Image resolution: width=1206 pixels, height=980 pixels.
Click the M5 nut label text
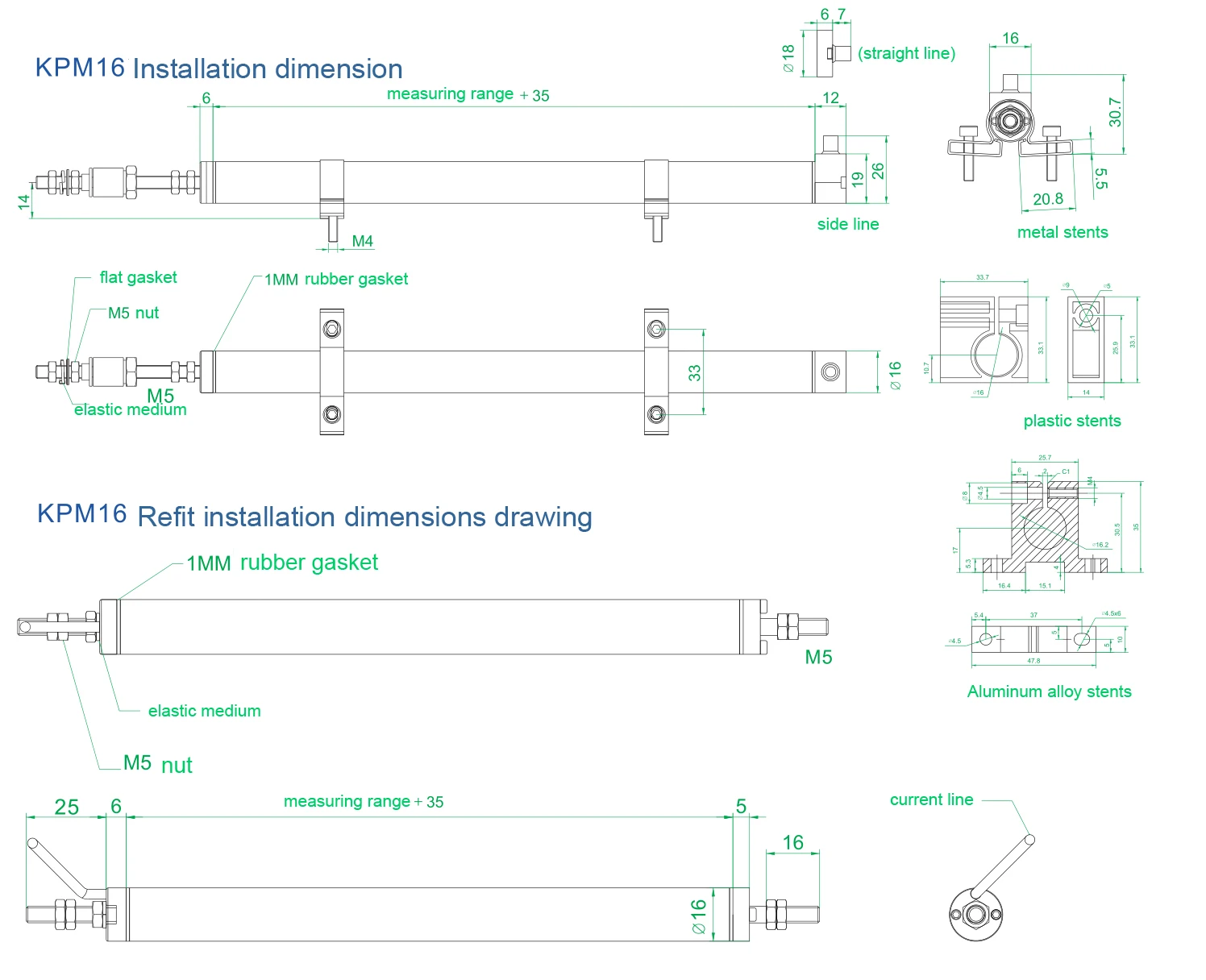coord(133,313)
